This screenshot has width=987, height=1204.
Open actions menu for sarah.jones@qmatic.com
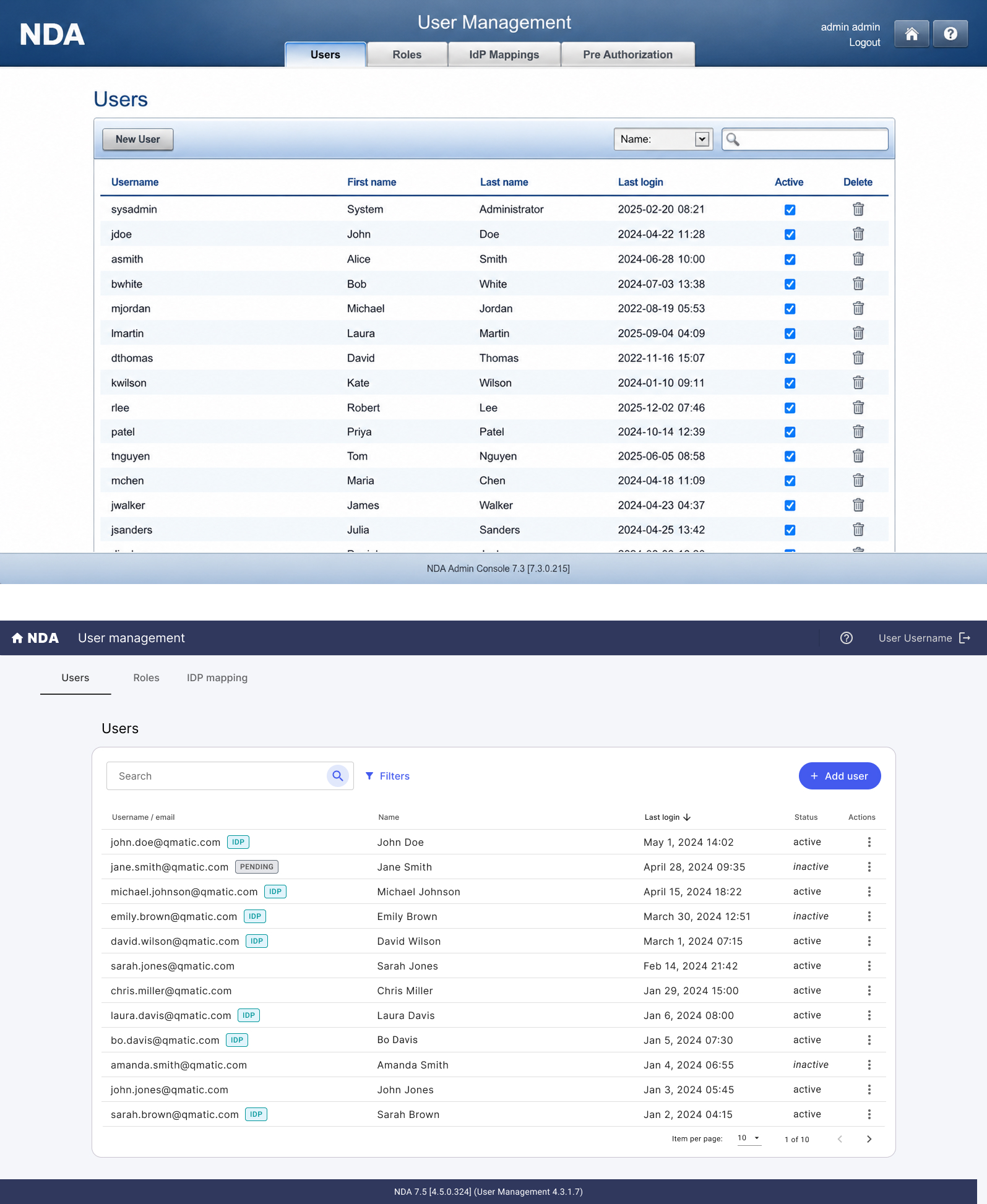pos(869,966)
